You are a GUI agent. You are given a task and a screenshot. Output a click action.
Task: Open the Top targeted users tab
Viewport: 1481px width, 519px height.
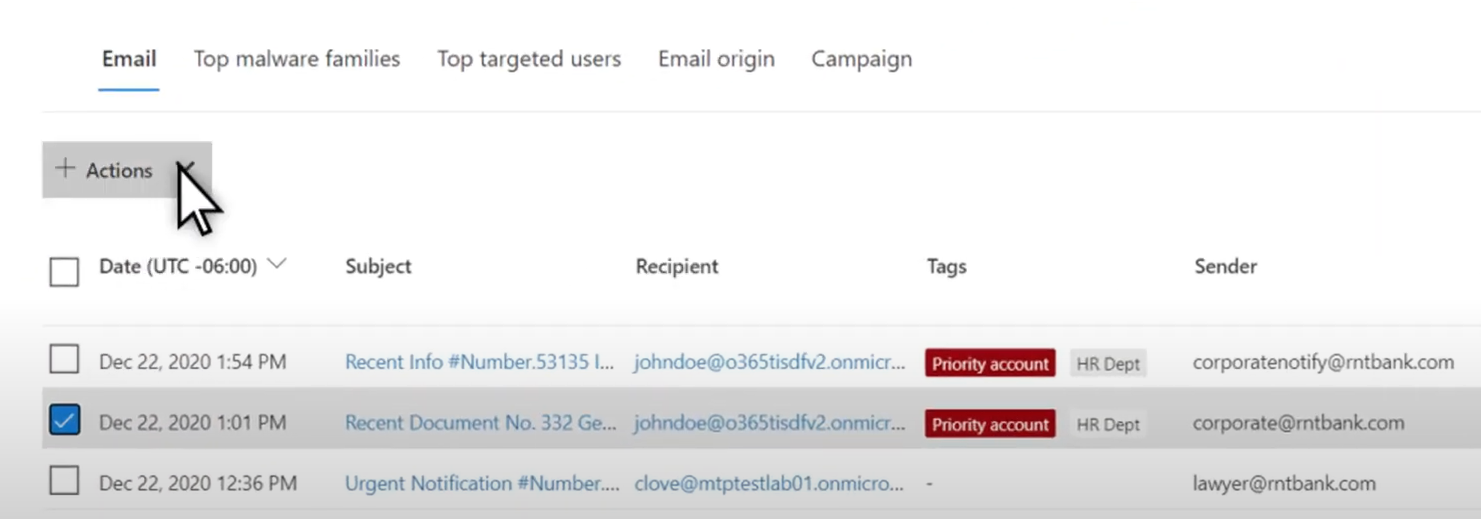529,59
